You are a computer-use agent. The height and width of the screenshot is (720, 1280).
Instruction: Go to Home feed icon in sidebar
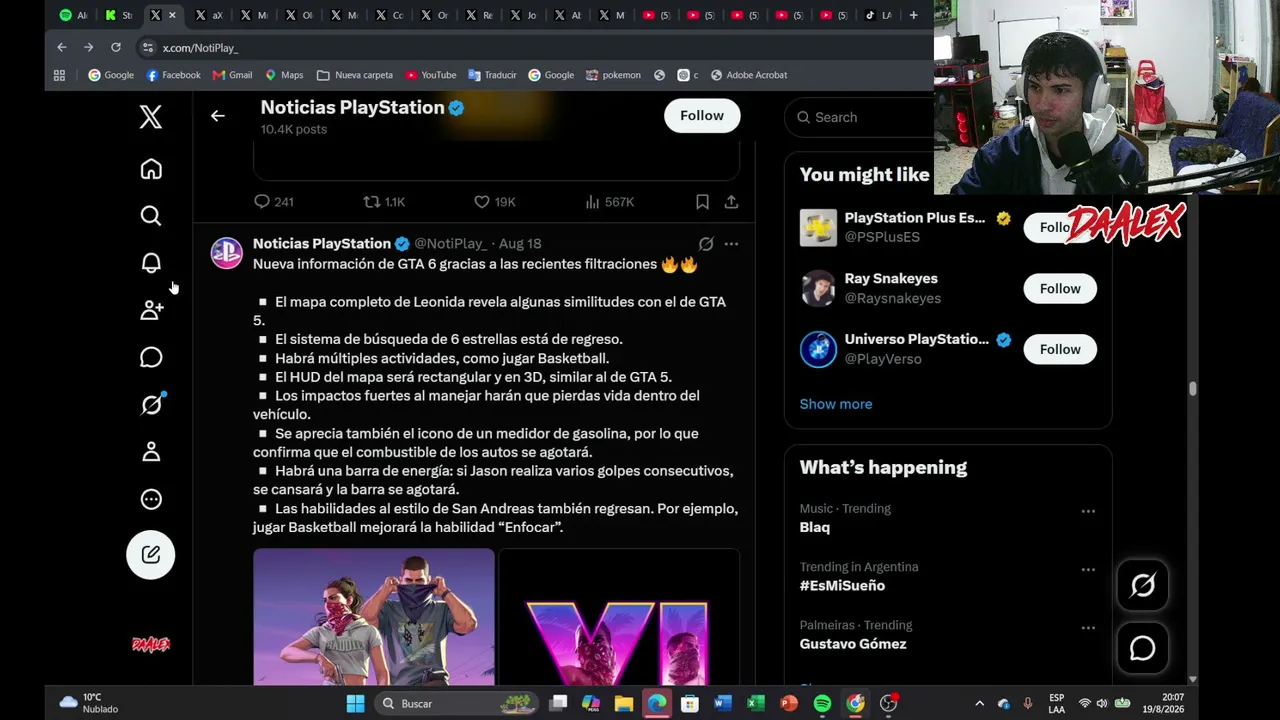click(x=151, y=169)
